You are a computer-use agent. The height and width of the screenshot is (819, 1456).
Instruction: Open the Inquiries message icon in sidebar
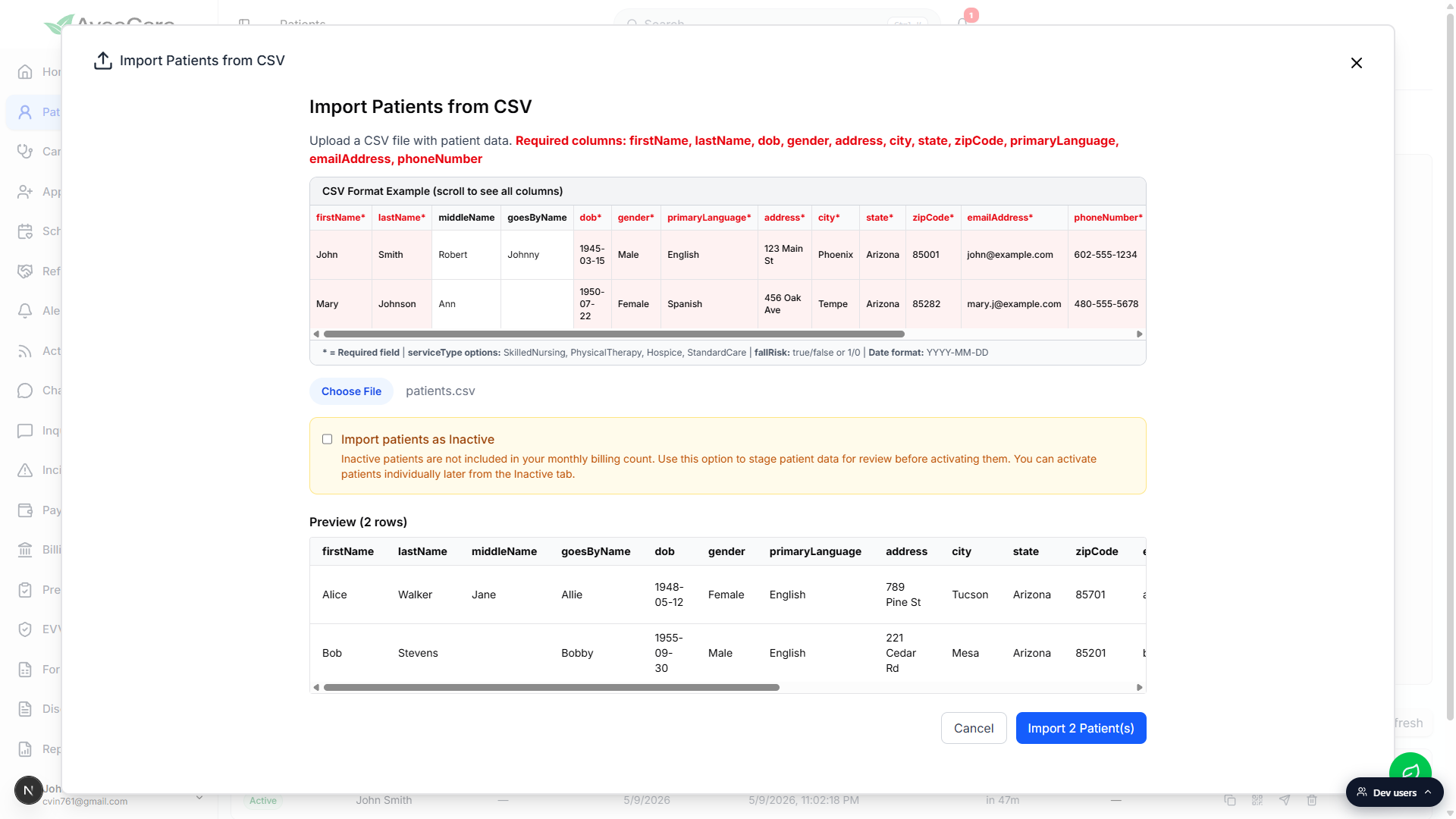[x=25, y=431]
